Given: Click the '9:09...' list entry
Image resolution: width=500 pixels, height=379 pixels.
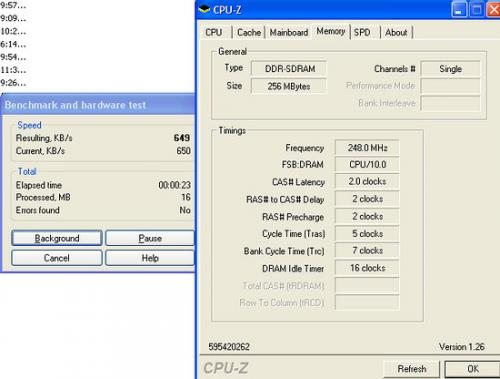Looking at the screenshot, I should coord(13,18).
